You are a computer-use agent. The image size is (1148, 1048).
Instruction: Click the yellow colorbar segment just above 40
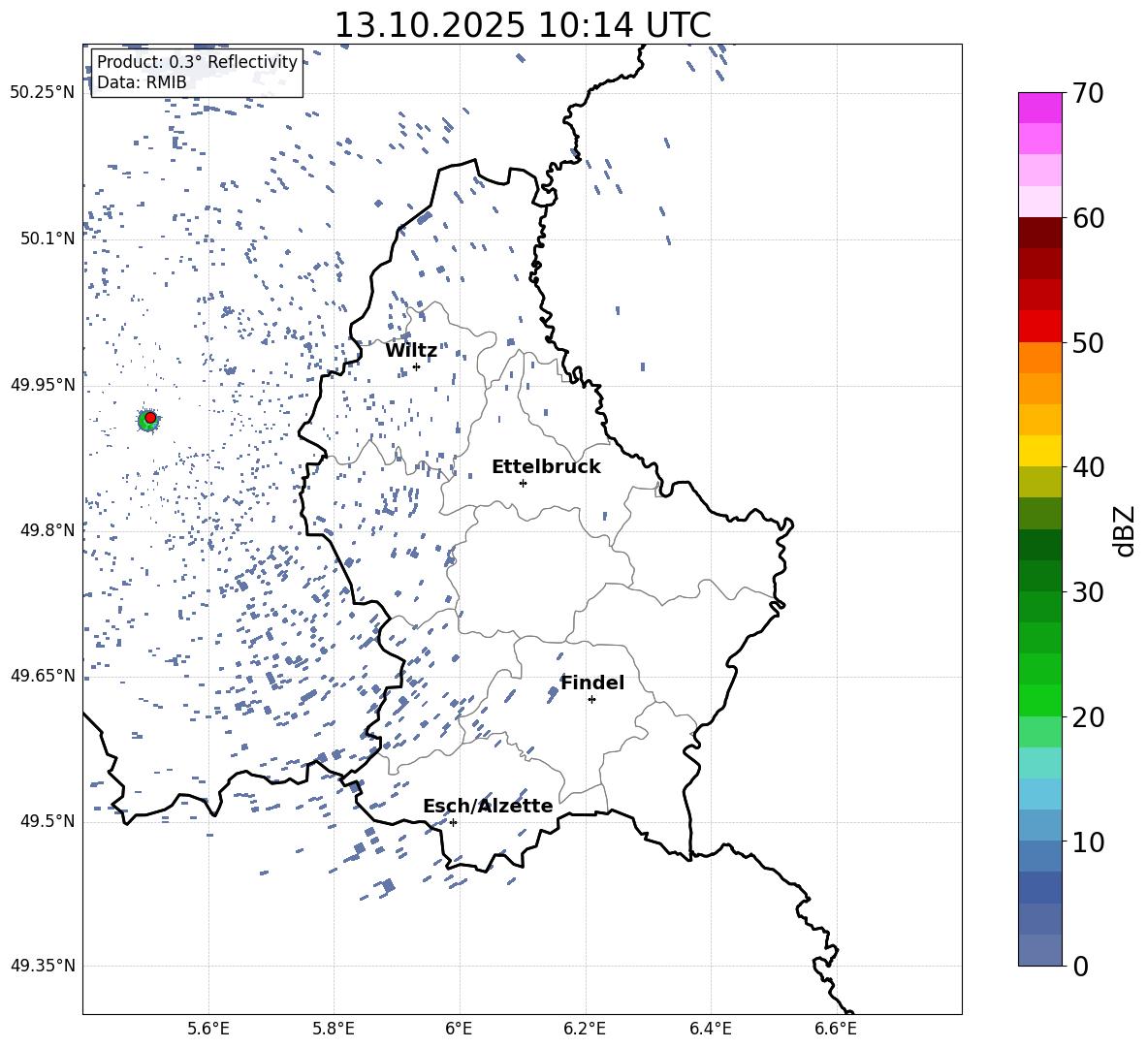pos(1039,451)
